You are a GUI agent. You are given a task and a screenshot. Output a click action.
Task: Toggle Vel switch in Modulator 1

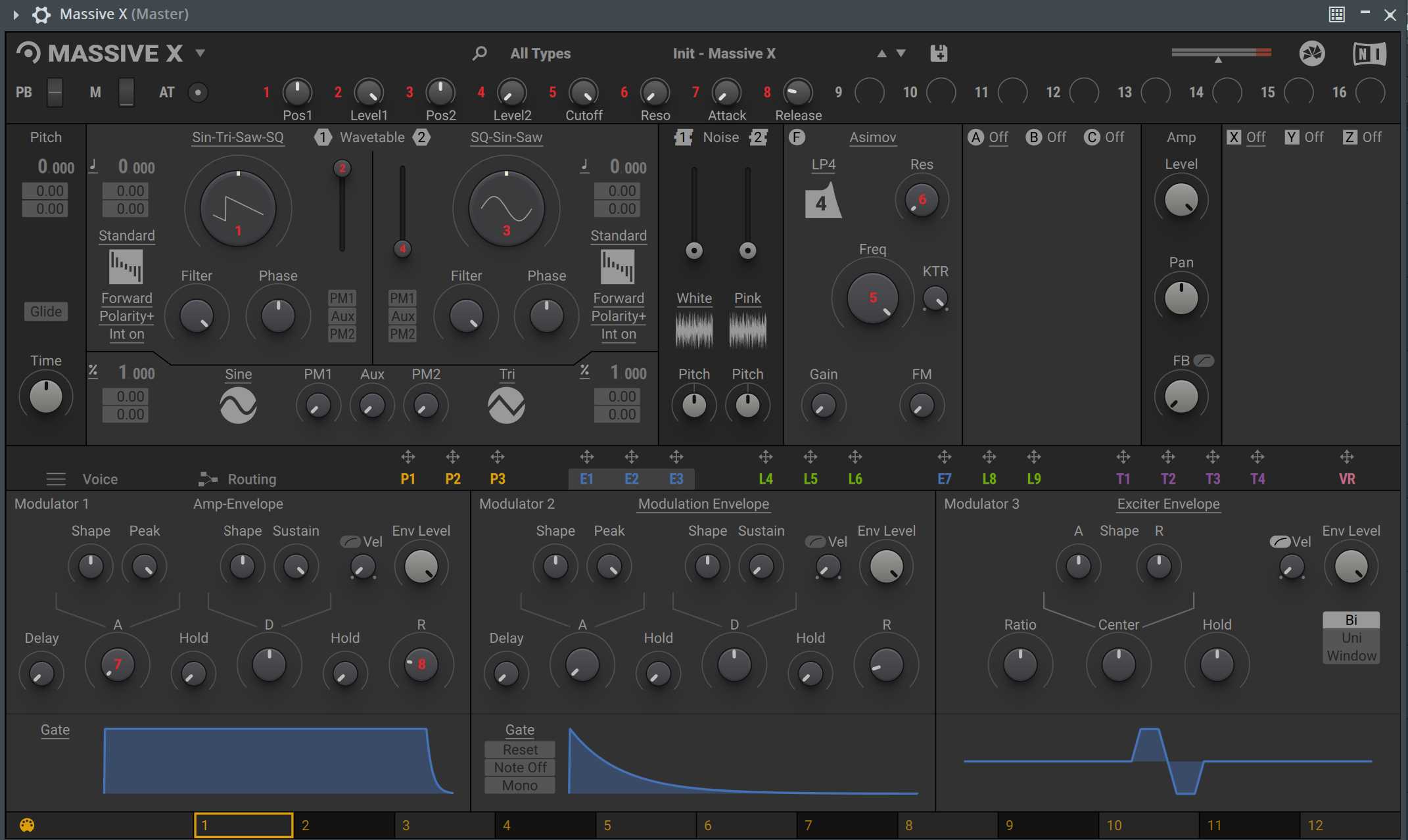click(350, 542)
